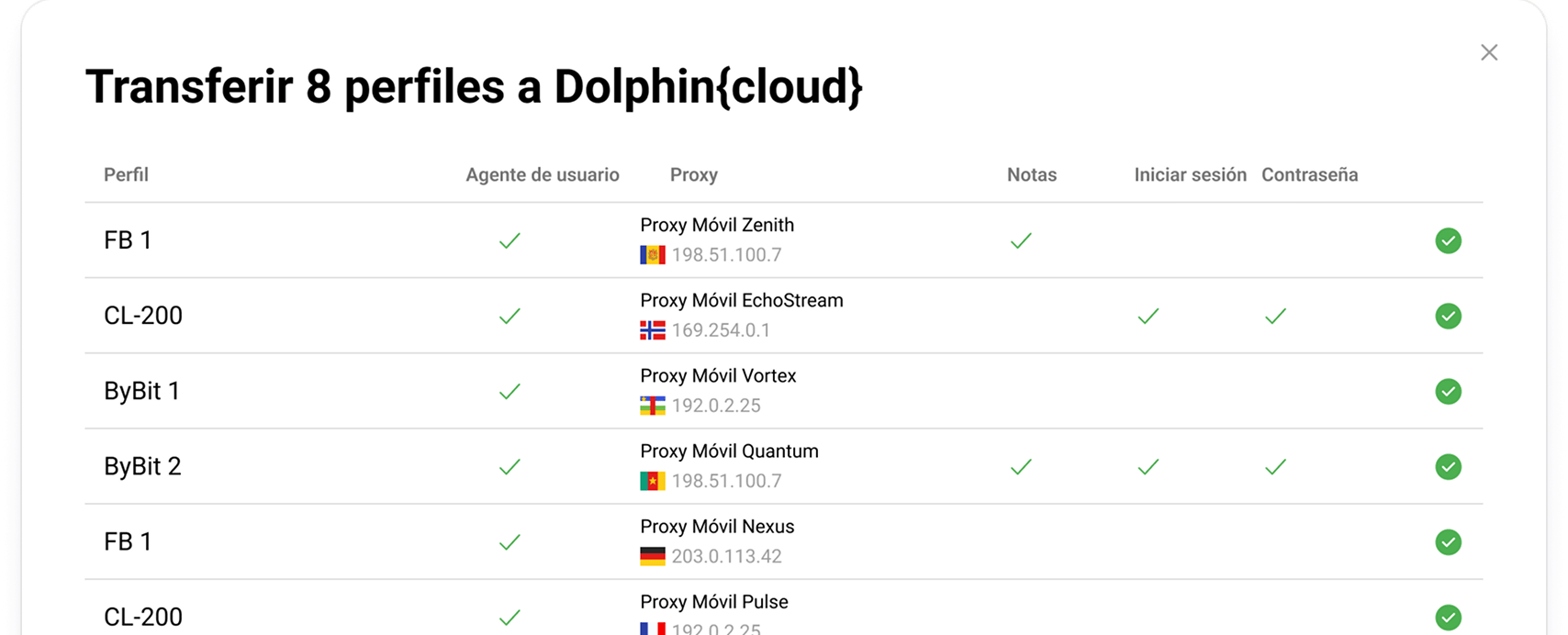Viewport: 1568px width, 635px height.
Task: Click the Proxy column header
Action: [693, 174]
